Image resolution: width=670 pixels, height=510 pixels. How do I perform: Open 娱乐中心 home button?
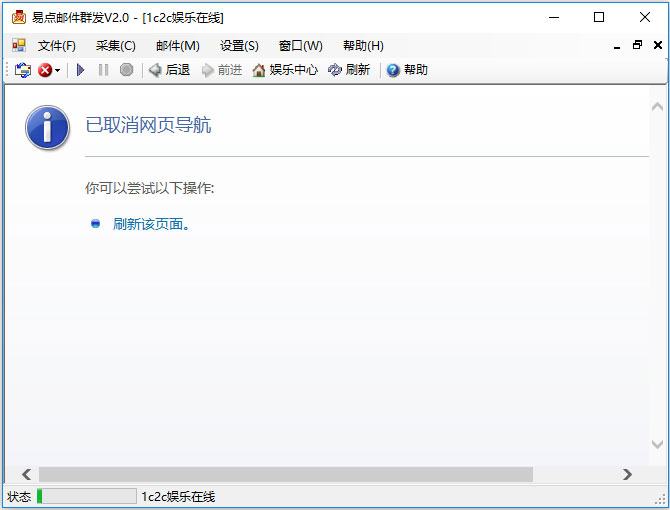[x=285, y=70]
